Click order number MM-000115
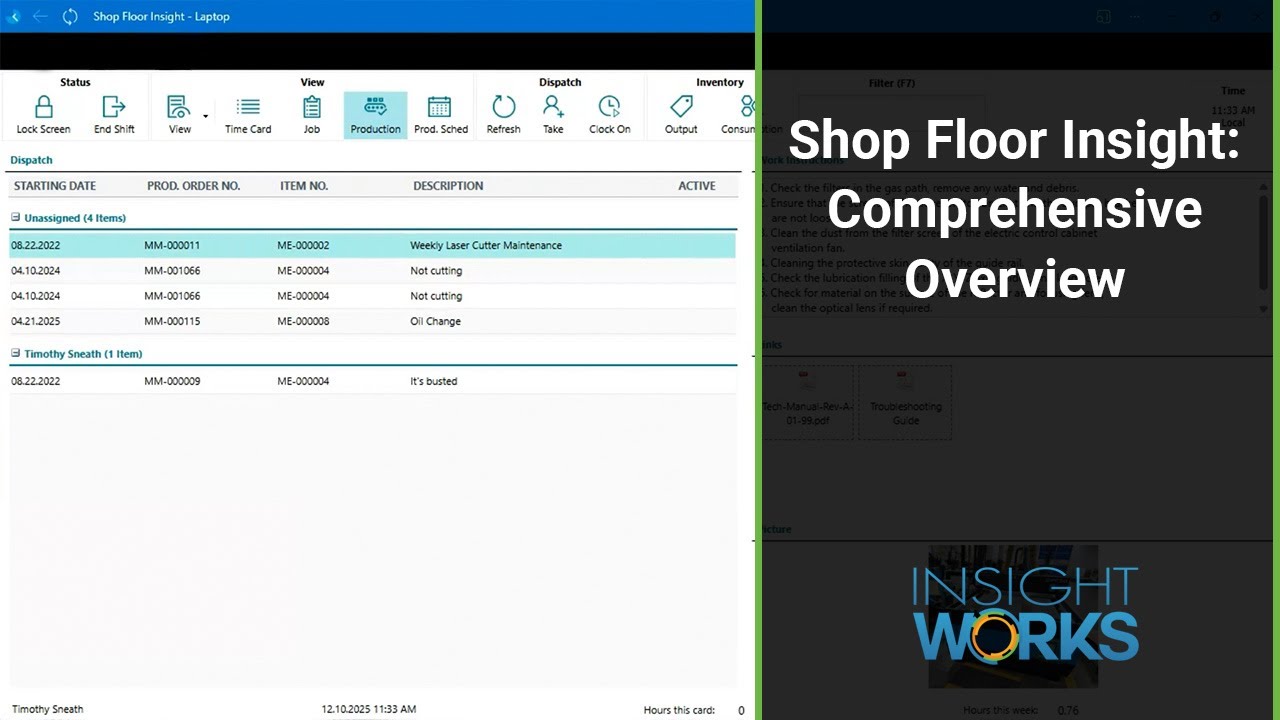 click(x=172, y=321)
